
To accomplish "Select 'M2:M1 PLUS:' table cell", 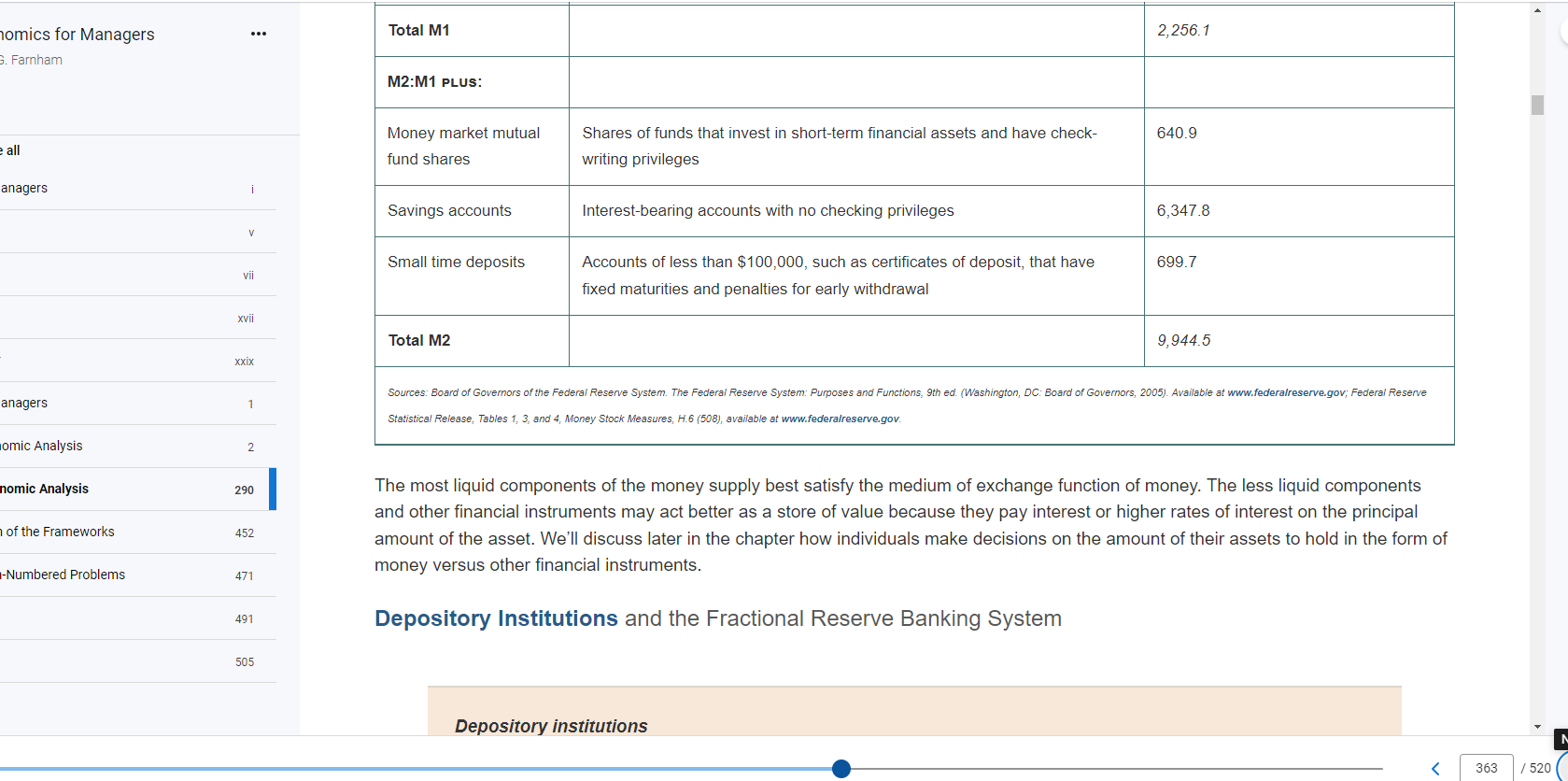I will click(472, 82).
